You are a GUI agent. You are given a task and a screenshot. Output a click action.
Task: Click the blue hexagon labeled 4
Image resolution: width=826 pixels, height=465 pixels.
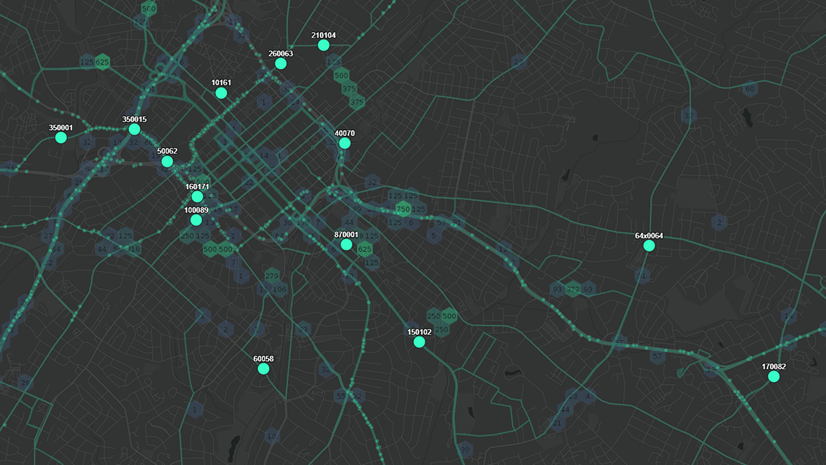pos(588,395)
